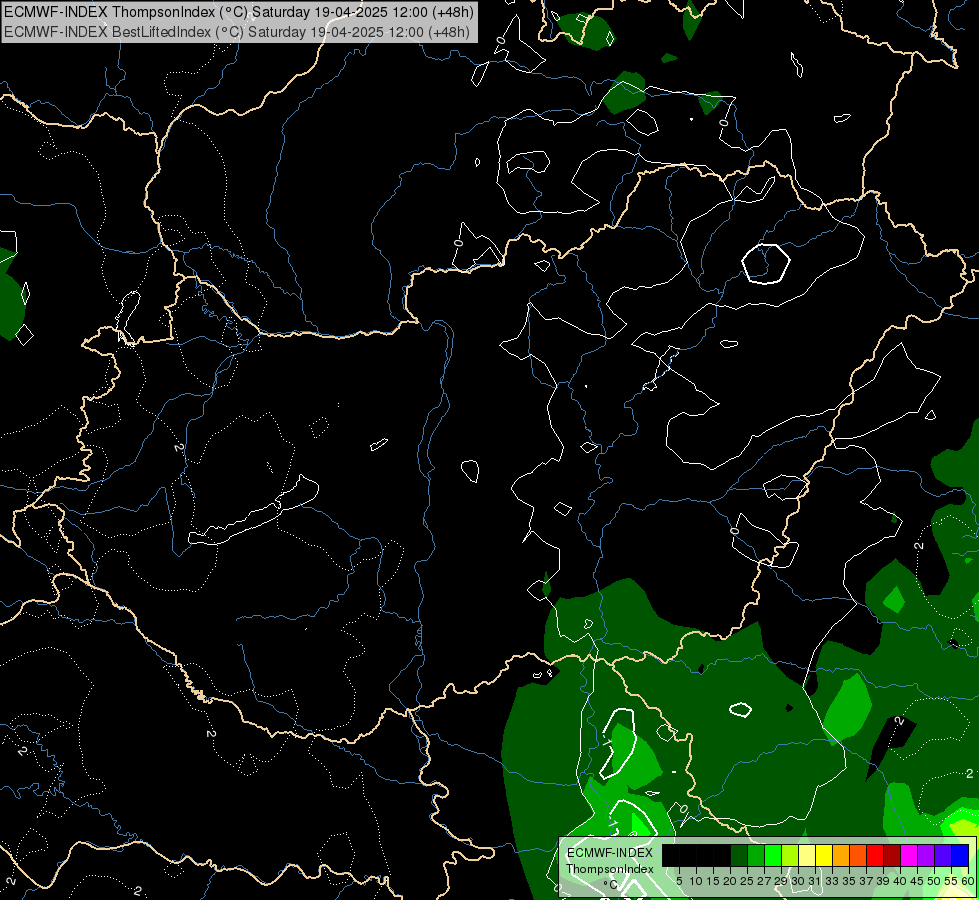Select orange-red 35-37 legend swatch
Image resolution: width=979 pixels, height=900 pixels.
pyautogui.click(x=858, y=855)
